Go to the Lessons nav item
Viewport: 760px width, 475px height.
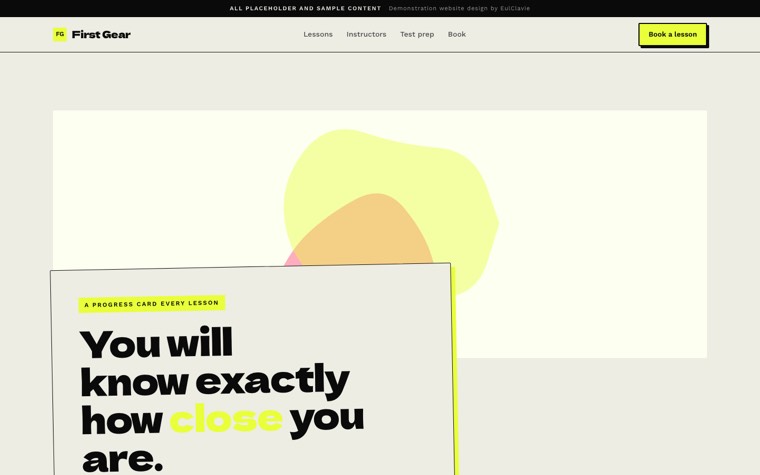click(x=318, y=34)
